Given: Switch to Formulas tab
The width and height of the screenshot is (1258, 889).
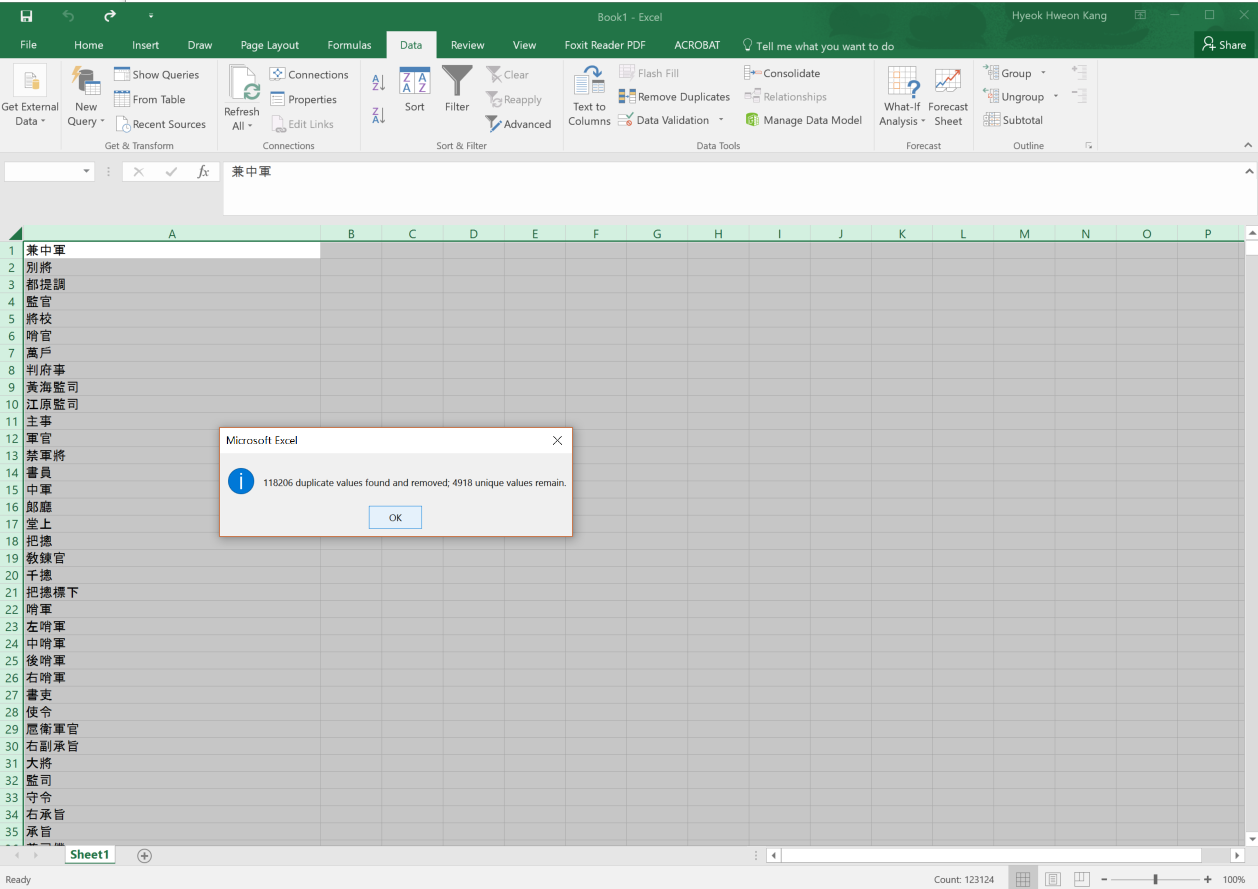Looking at the screenshot, I should click(349, 45).
